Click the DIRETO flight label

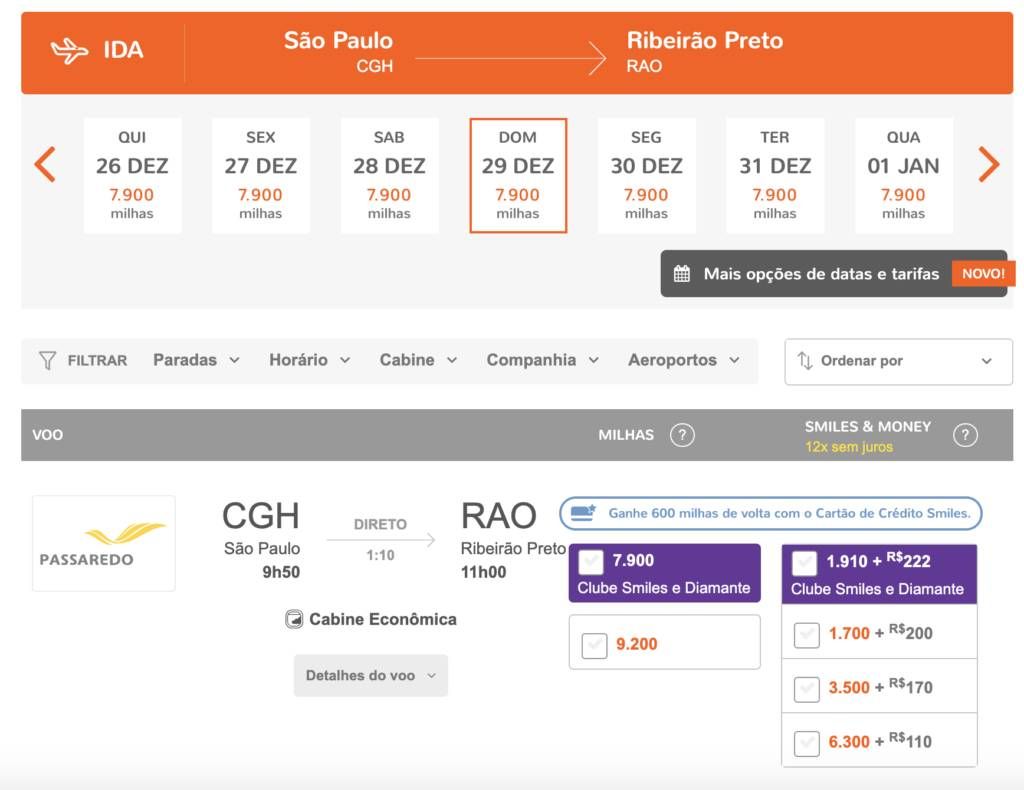380,524
